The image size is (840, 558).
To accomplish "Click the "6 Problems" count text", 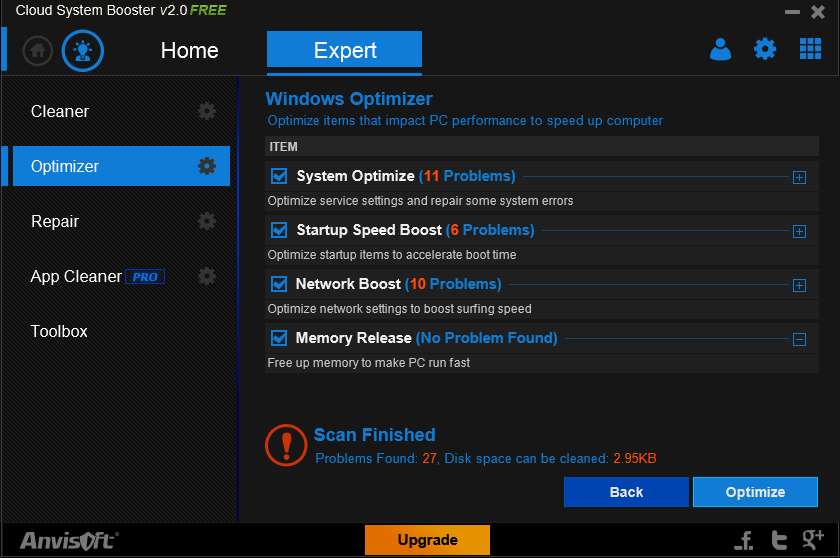I will [490, 230].
